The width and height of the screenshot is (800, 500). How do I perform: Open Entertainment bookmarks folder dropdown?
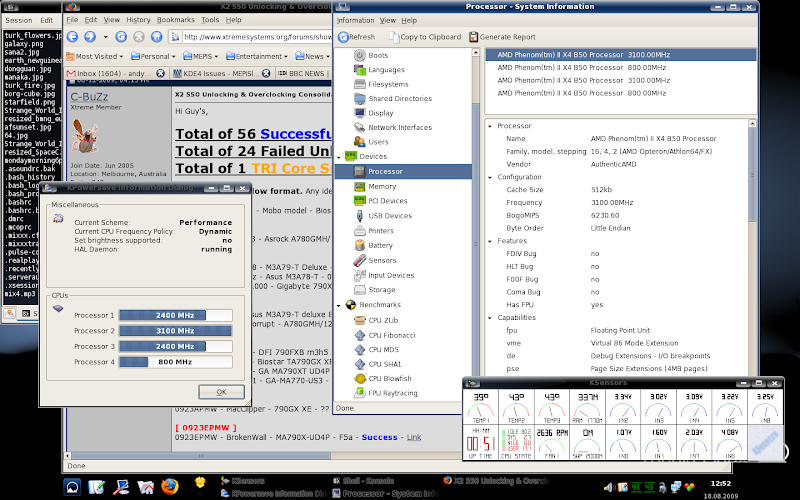[x=257, y=56]
